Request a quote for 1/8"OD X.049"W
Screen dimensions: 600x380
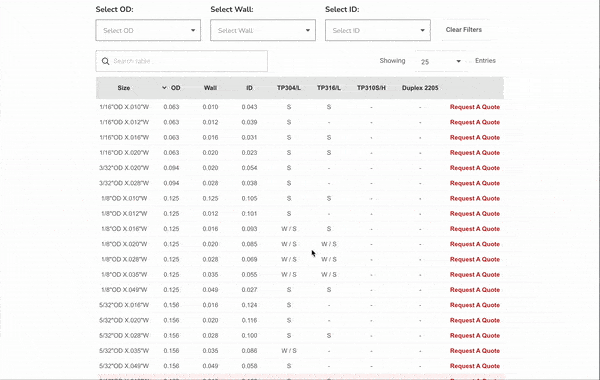(x=474, y=290)
